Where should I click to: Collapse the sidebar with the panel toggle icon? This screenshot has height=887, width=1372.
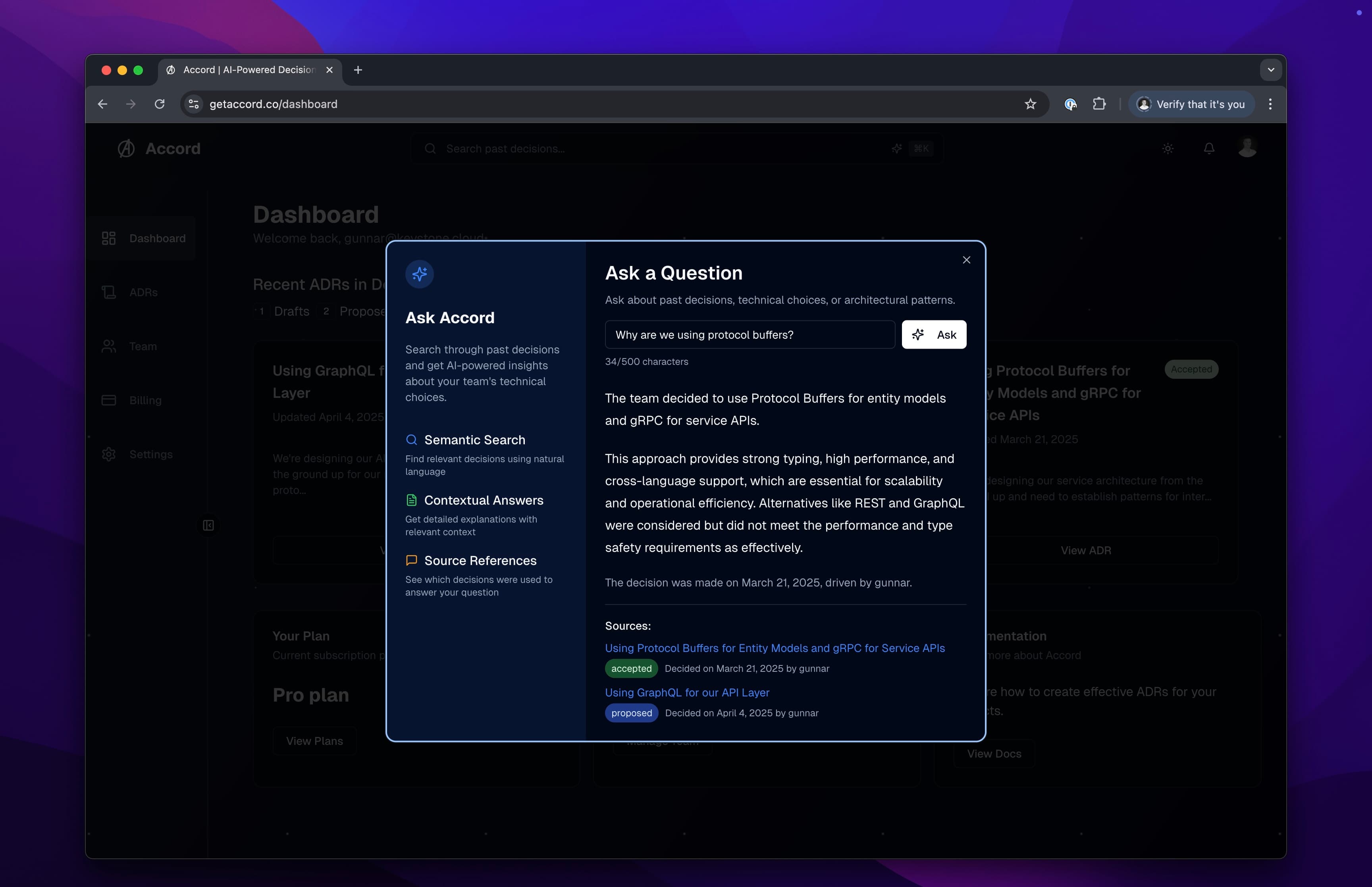tap(208, 525)
